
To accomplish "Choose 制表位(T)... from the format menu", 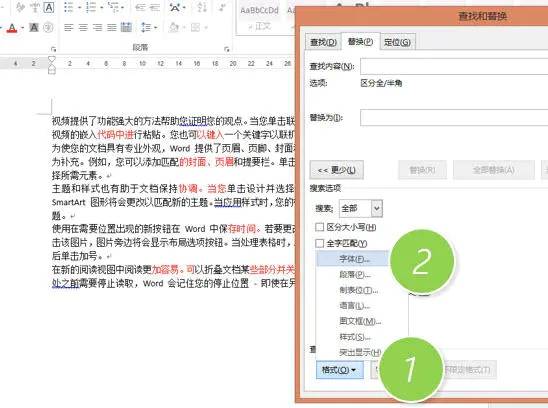I will tap(359, 290).
